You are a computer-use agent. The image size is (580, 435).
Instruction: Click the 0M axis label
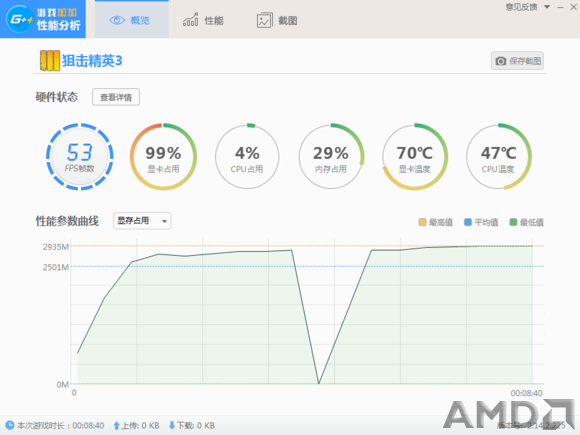point(63,385)
